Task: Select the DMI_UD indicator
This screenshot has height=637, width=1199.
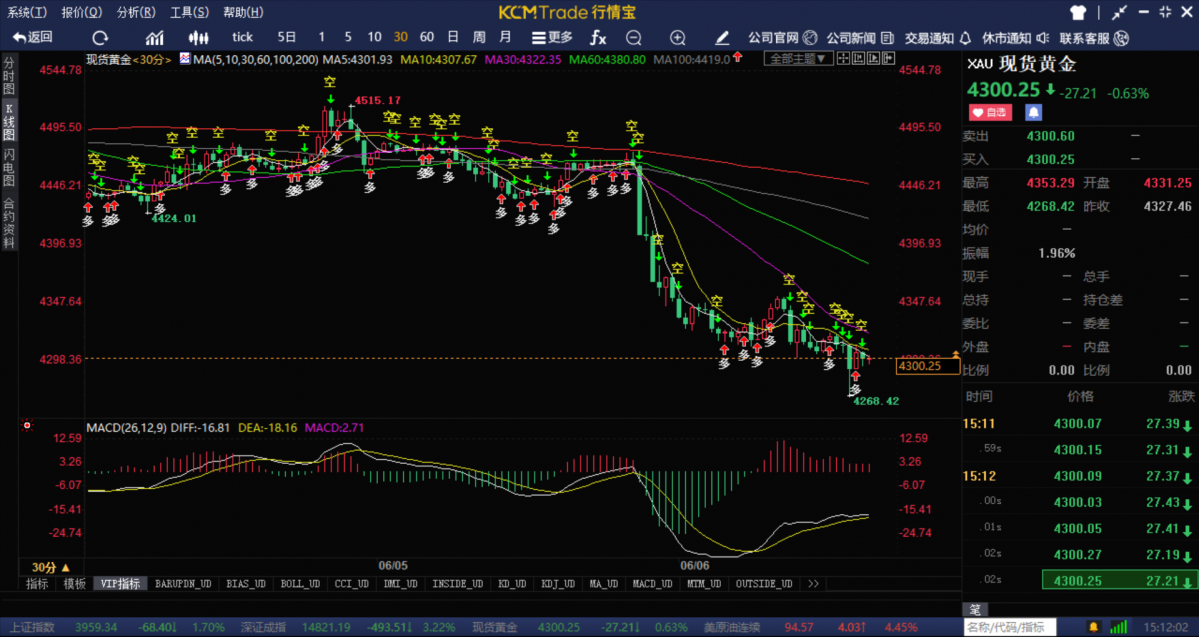Action: [400, 583]
